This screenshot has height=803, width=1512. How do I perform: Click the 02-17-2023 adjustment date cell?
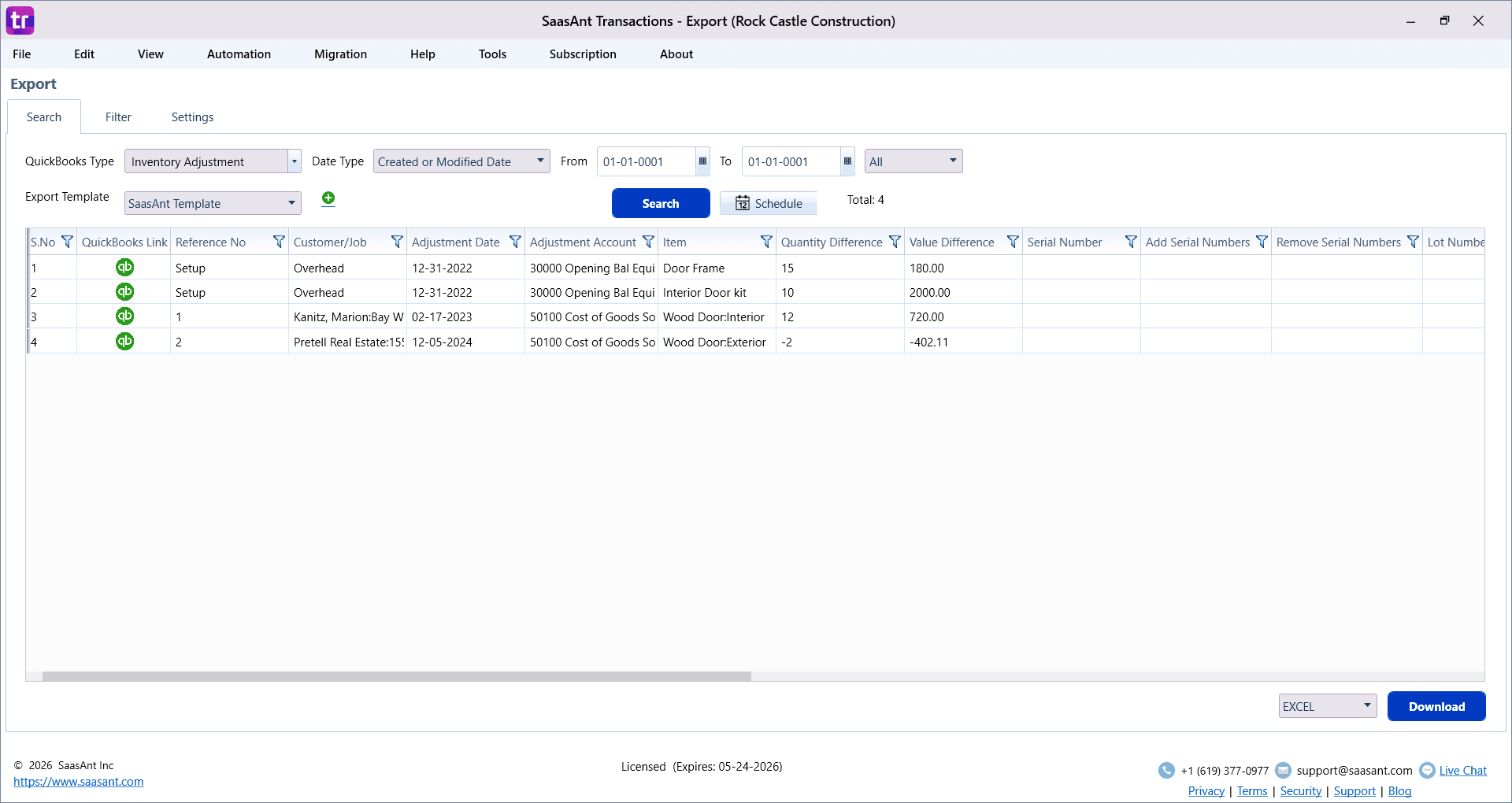[x=465, y=316]
